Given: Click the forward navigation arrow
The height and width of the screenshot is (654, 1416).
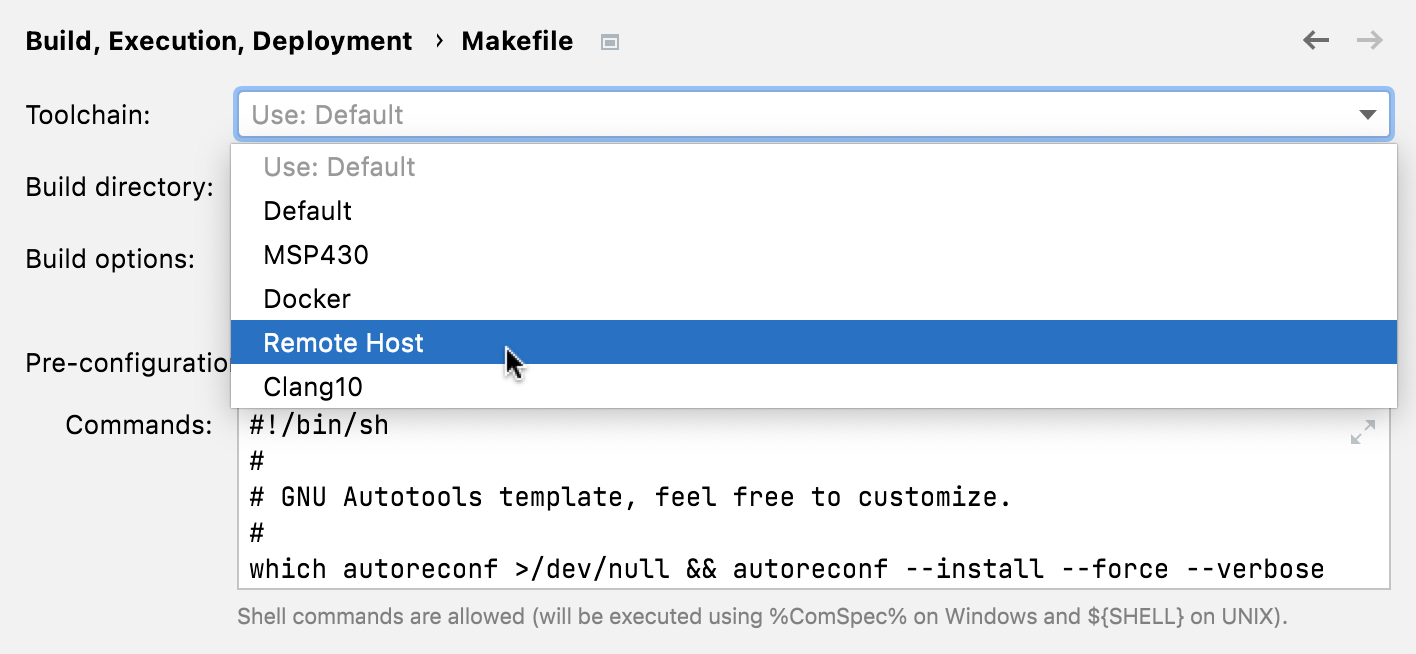Looking at the screenshot, I should pos(1369,40).
